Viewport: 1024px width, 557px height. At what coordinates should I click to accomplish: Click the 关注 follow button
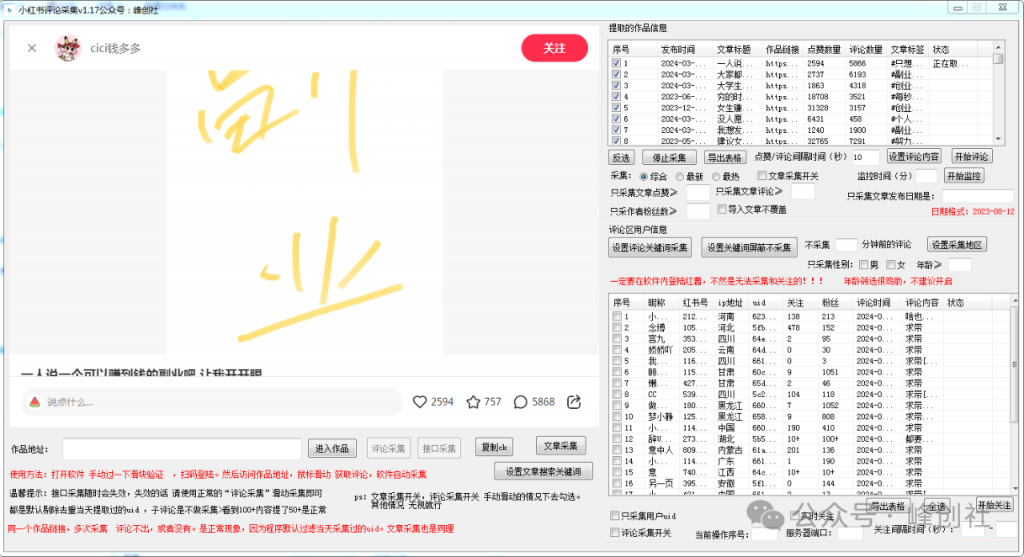pyautogui.click(x=554, y=48)
